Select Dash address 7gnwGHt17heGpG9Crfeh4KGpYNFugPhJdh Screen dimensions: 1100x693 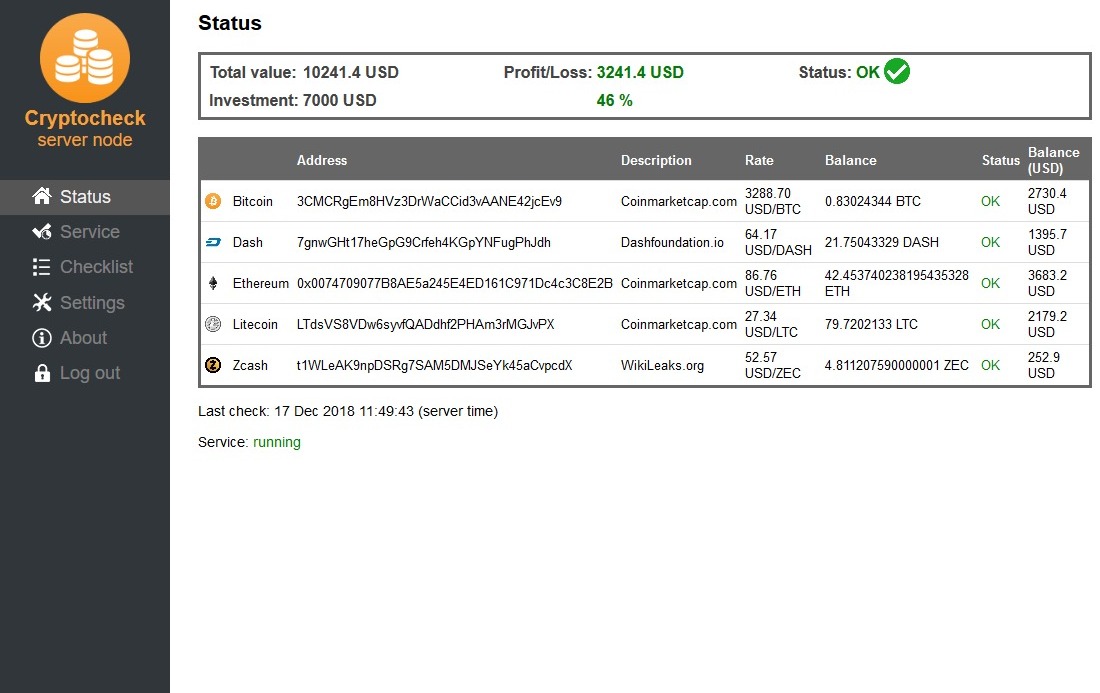pos(424,243)
